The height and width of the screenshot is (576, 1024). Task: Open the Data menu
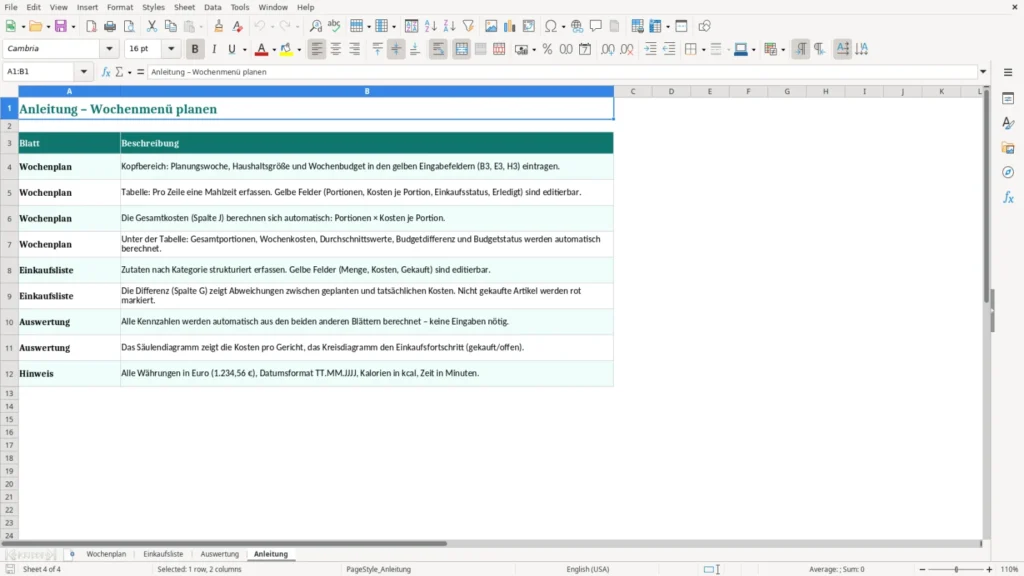coord(213,7)
